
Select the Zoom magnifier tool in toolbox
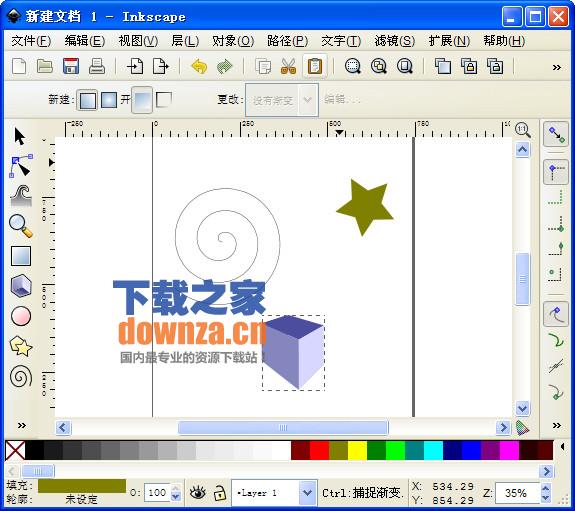coord(21,226)
